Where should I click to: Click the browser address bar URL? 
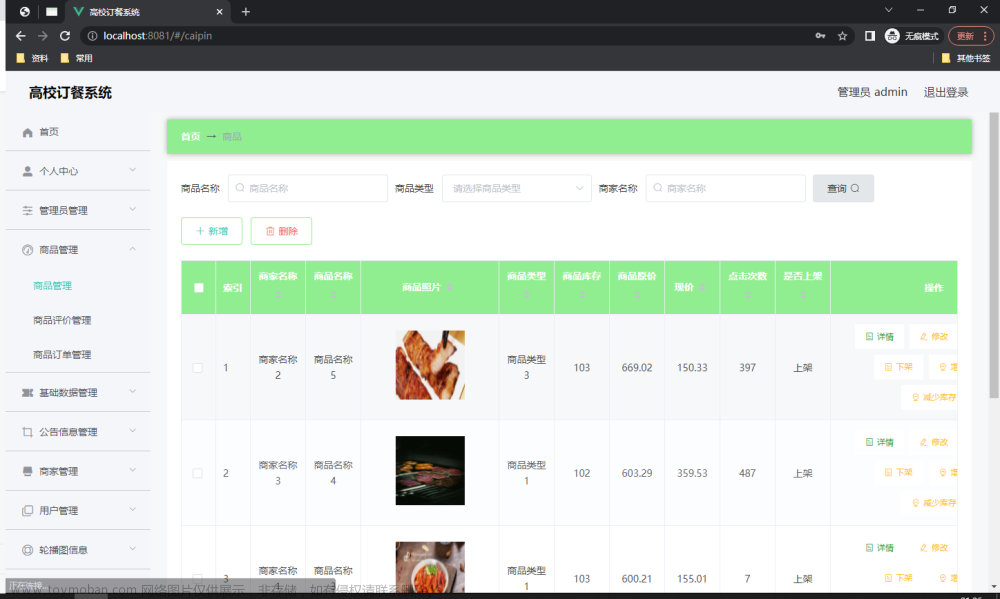pos(158,36)
